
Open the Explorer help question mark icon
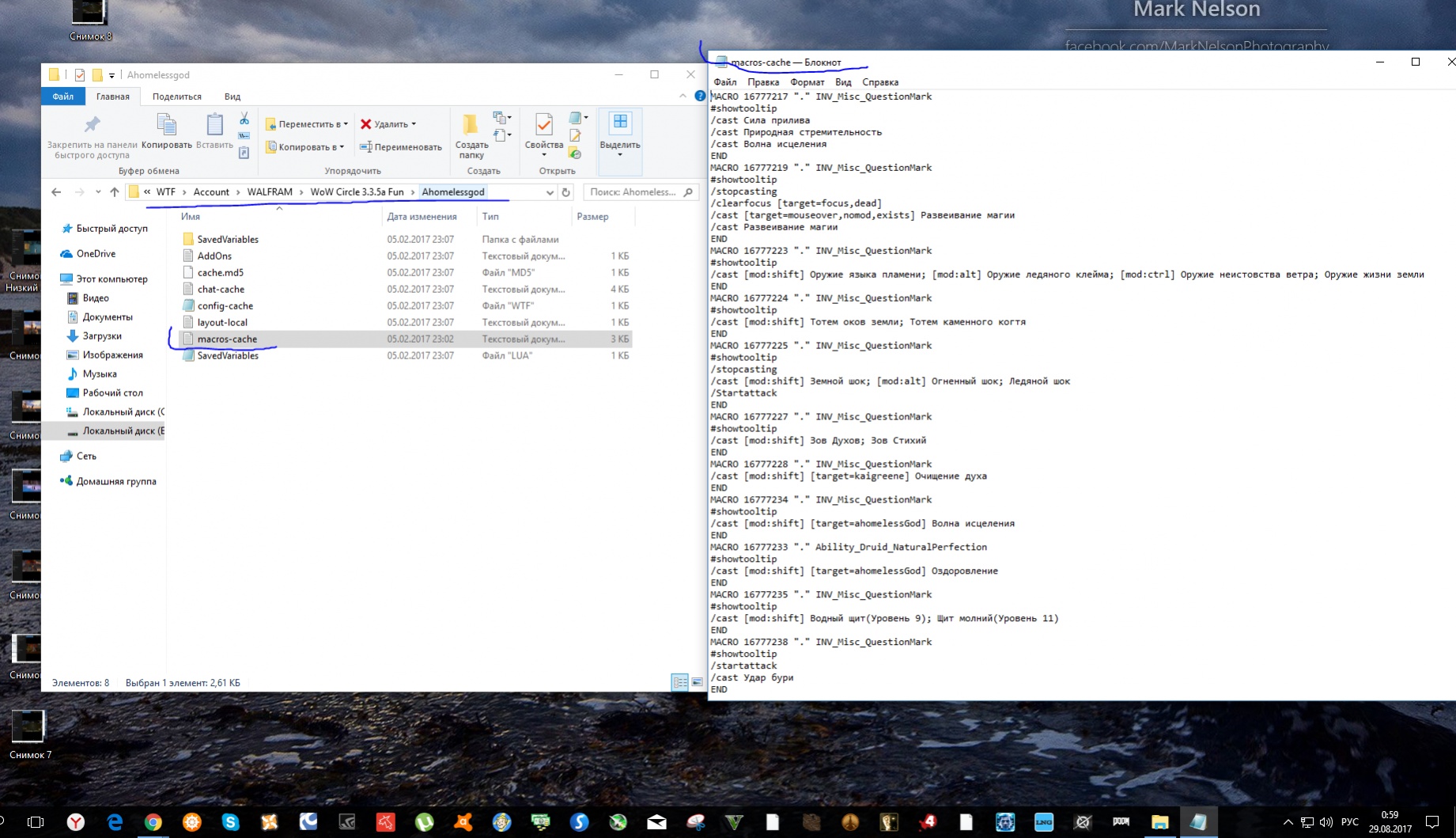click(699, 96)
